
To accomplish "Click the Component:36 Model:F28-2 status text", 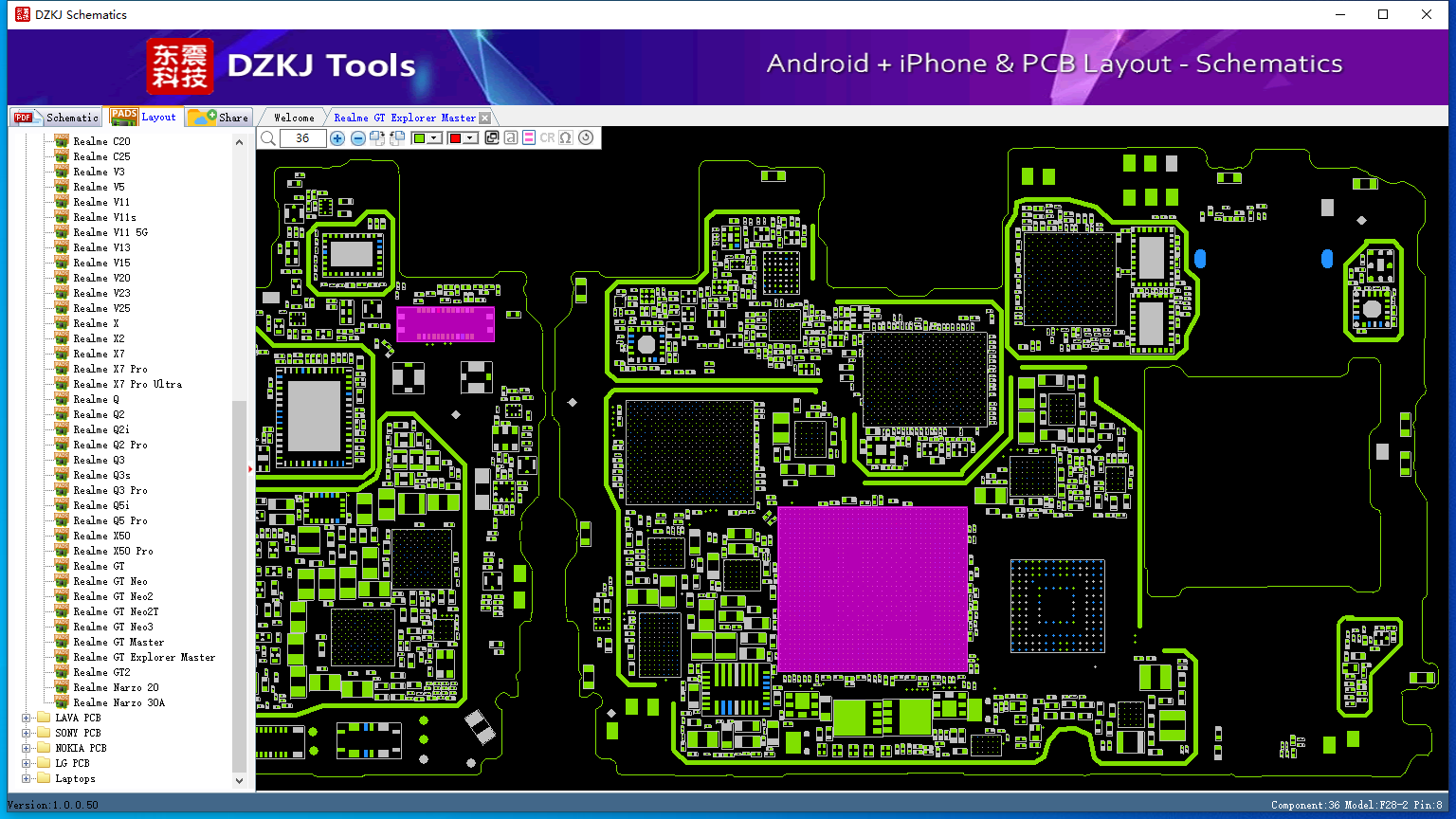I will tap(1356, 806).
